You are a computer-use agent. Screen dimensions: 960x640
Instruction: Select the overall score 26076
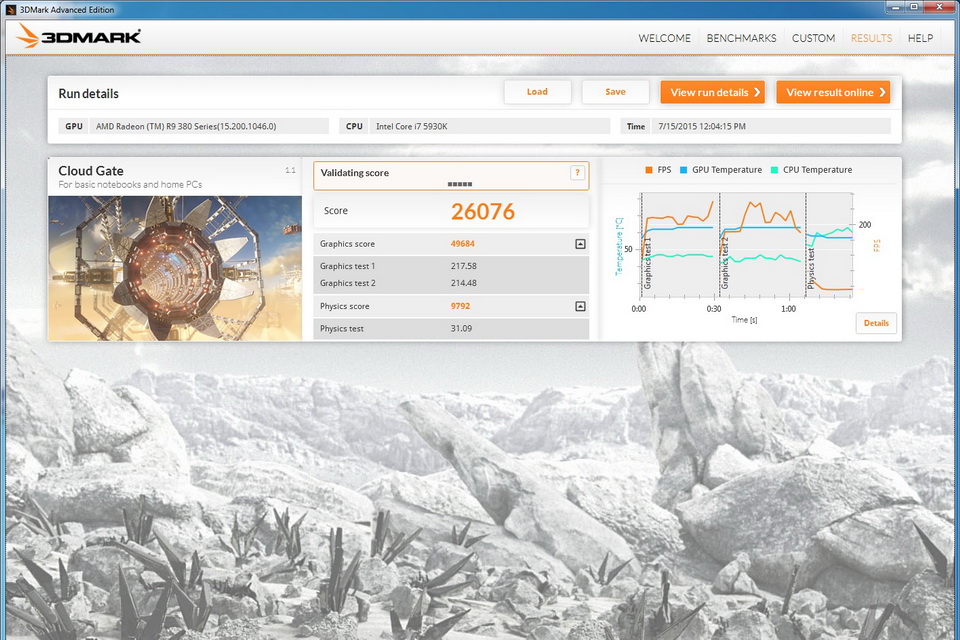(483, 212)
